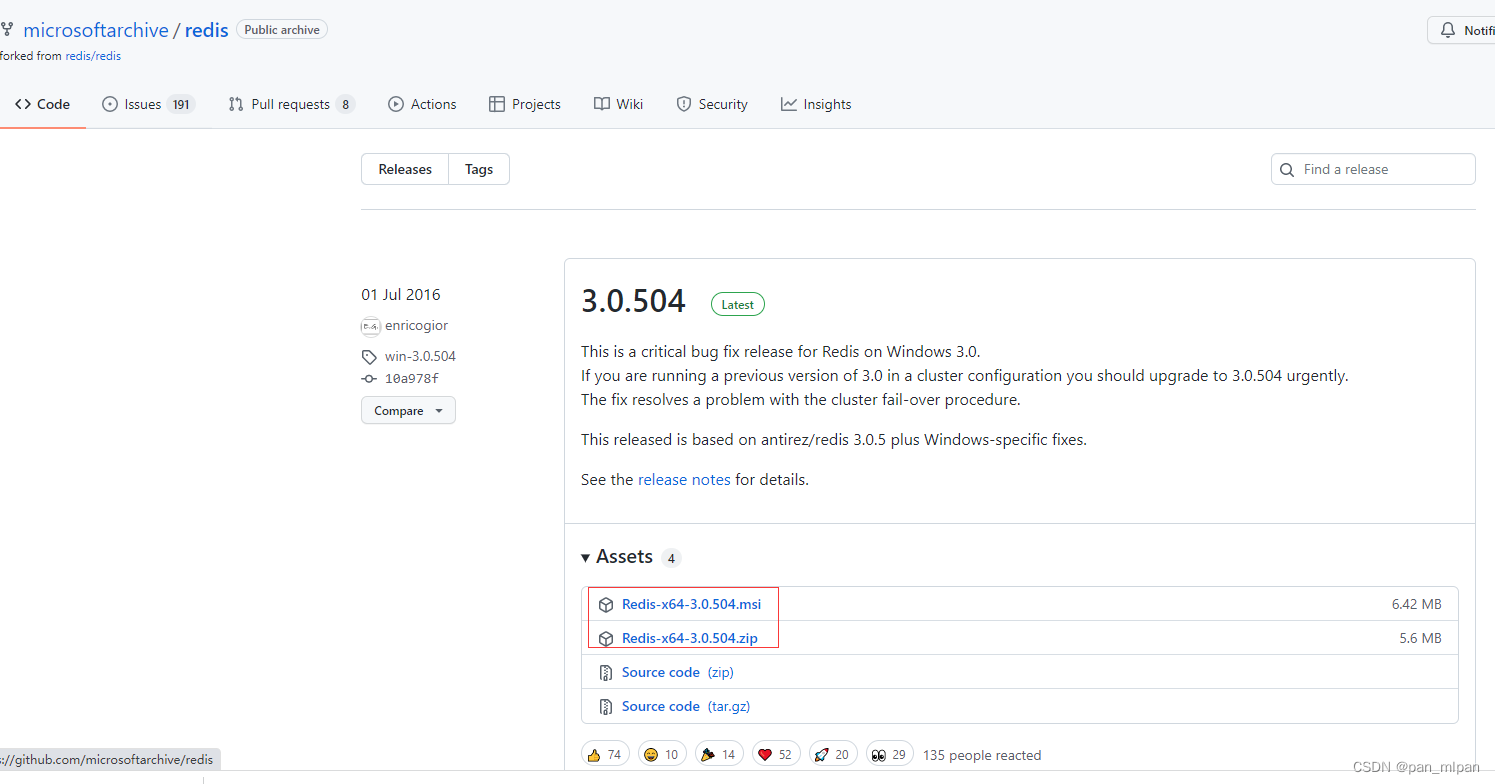Click the heart reaction emoji
This screenshot has width=1495, height=784.
tap(765, 755)
